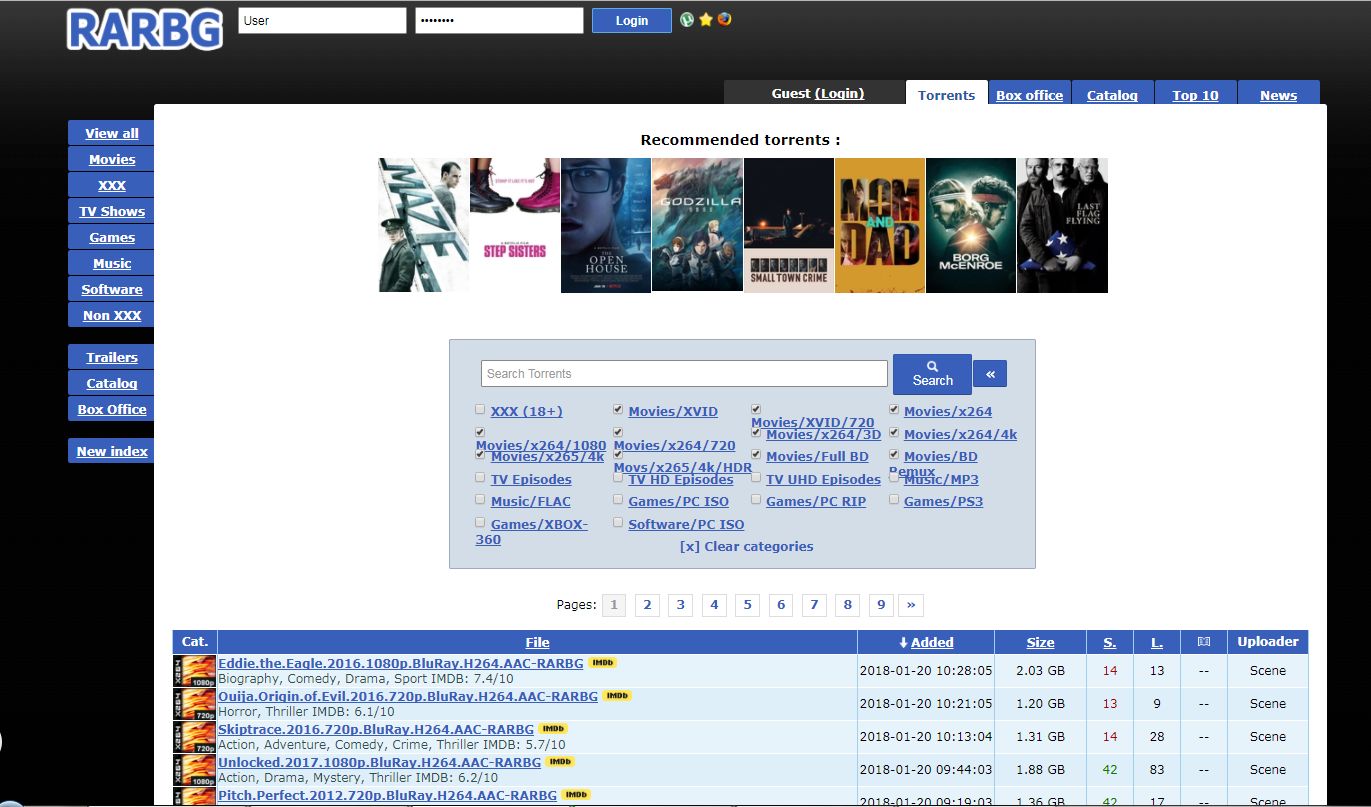Check the Software/PC ISO checkbox

pyautogui.click(x=618, y=522)
